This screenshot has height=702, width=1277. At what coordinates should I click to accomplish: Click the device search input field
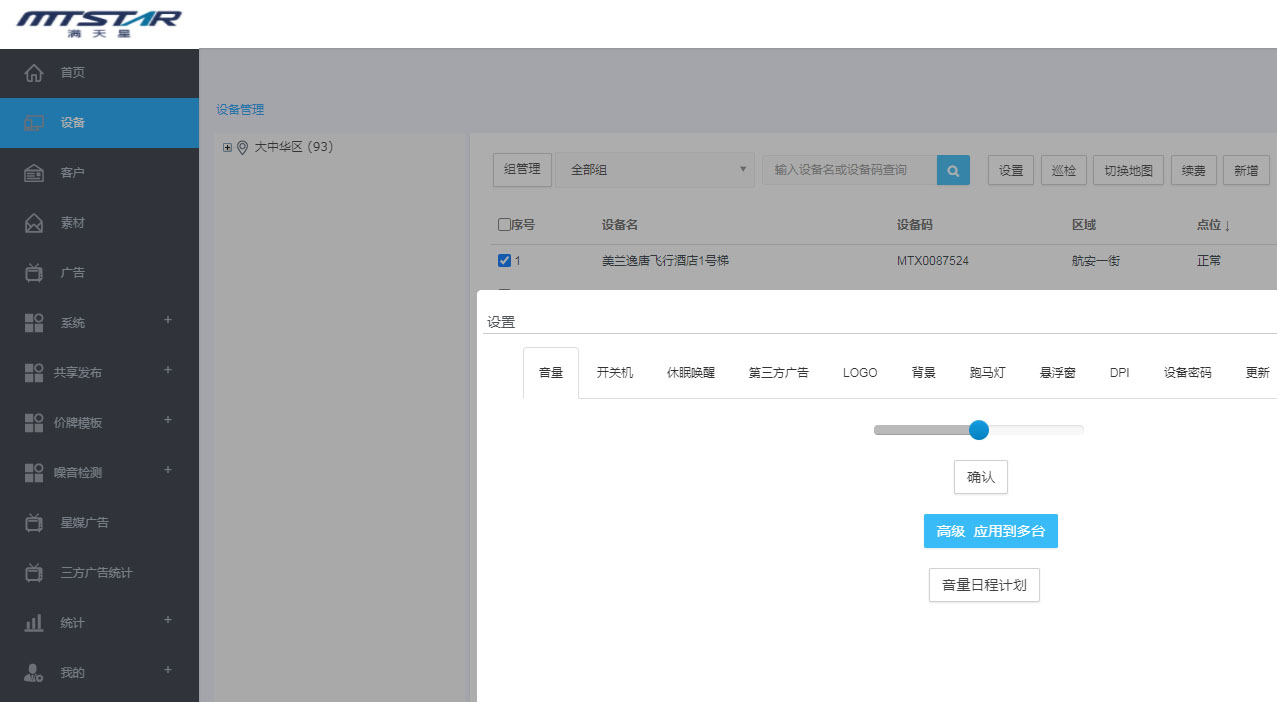(x=850, y=170)
